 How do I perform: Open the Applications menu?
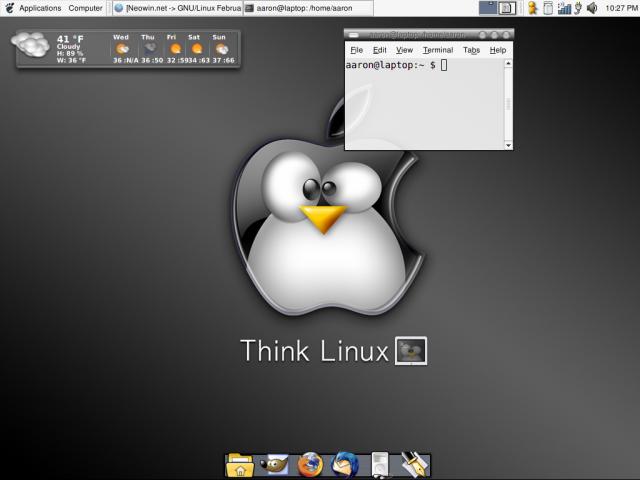pyautogui.click(x=40, y=8)
